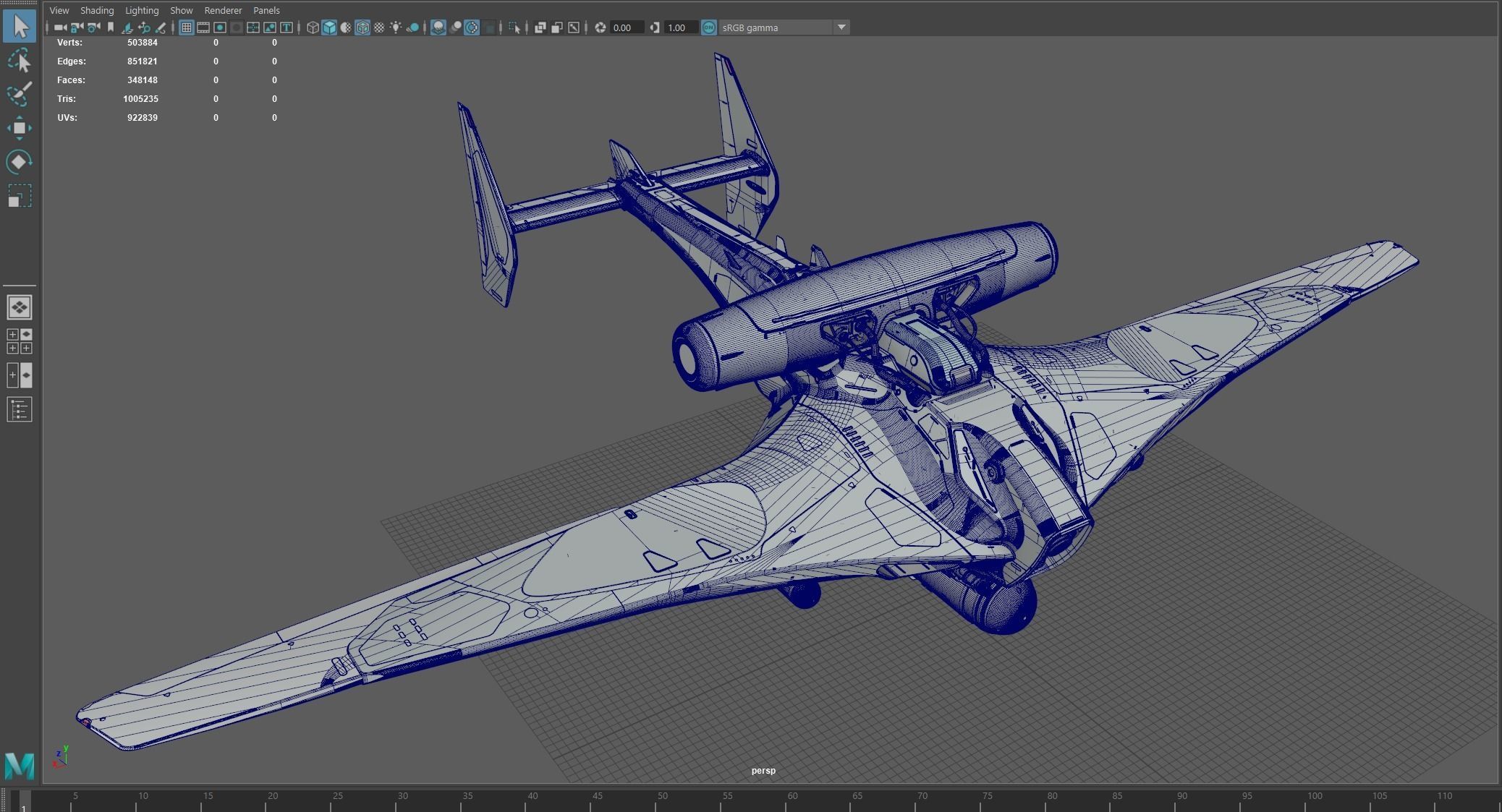The height and width of the screenshot is (812, 1502).
Task: Open the Shading menu
Action: (97, 10)
